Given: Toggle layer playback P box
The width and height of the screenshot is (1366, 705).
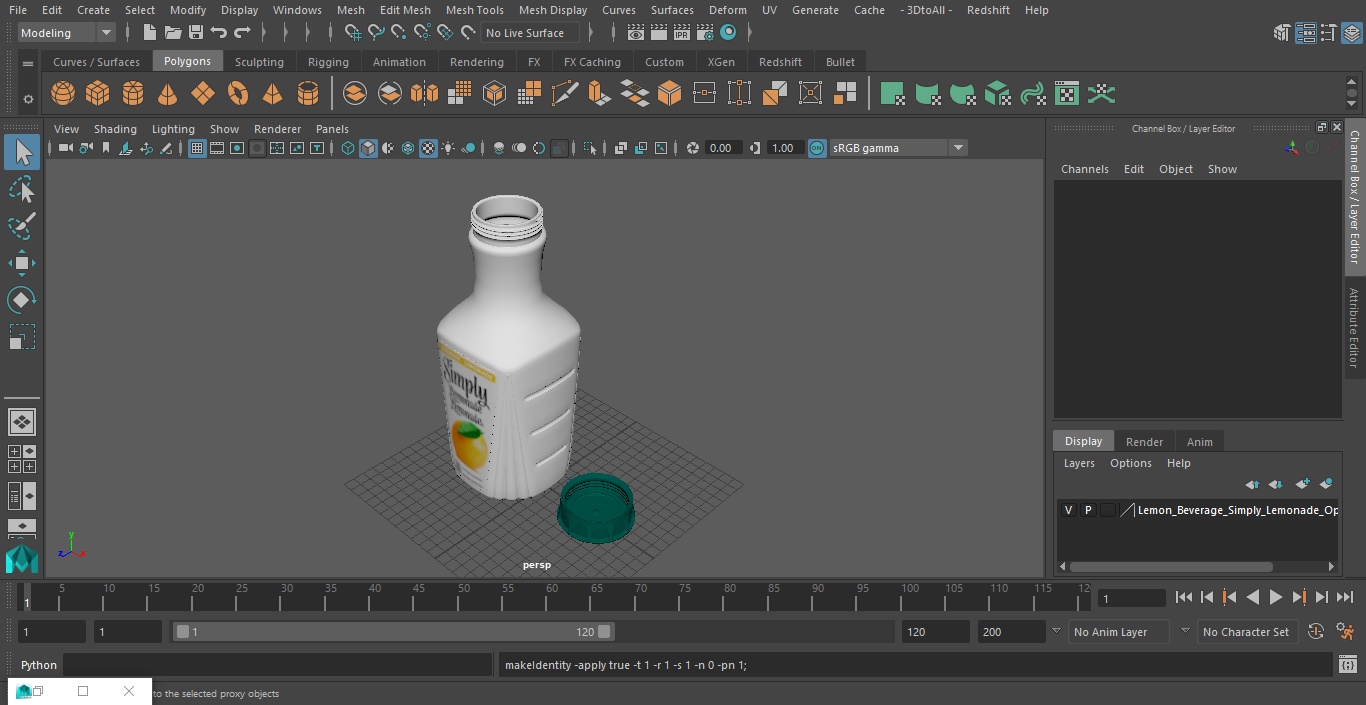Looking at the screenshot, I should click(x=1088, y=510).
